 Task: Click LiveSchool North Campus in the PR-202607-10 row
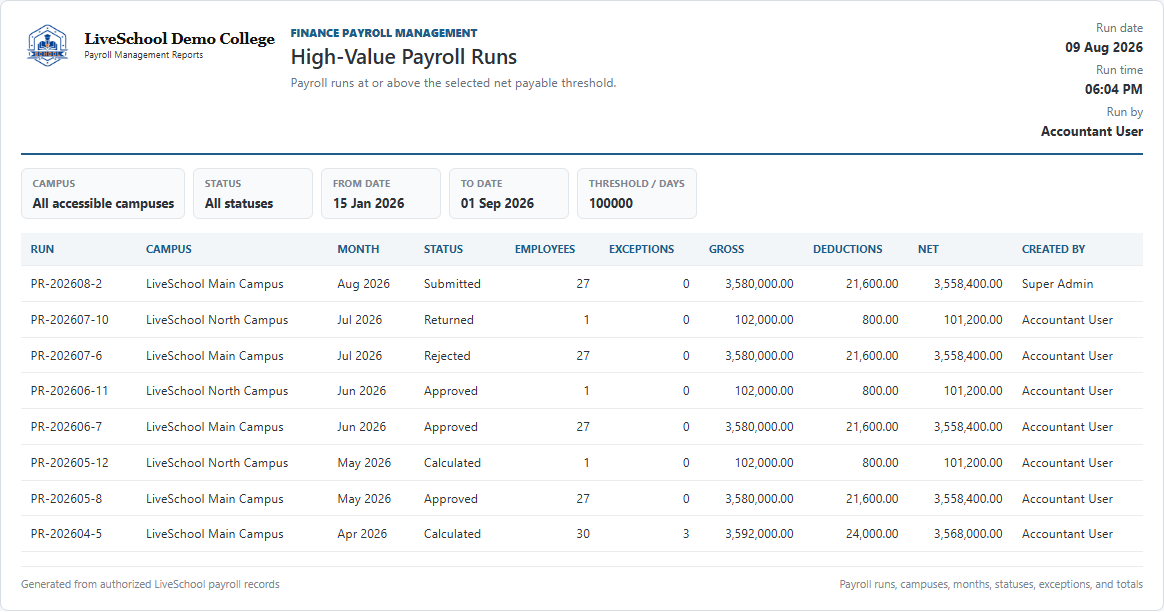tap(217, 320)
